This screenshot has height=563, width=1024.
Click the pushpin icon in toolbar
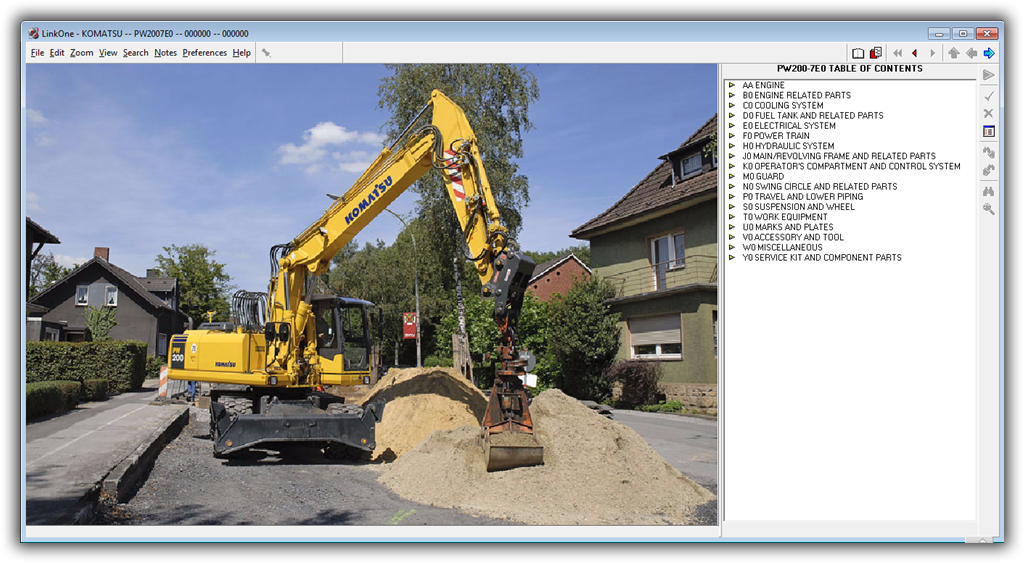pyautogui.click(x=266, y=53)
